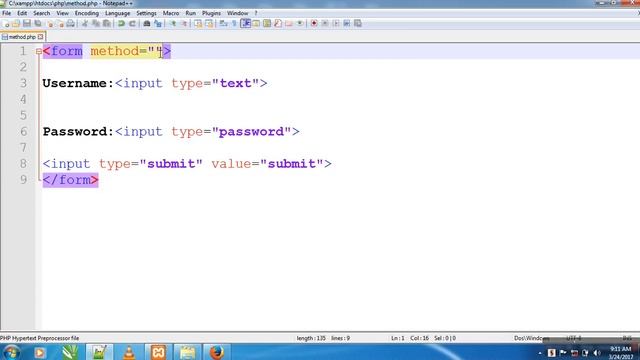Screen dimensions: 640x360
Task: Create a new document from toolbar
Action: (x=5, y=24)
